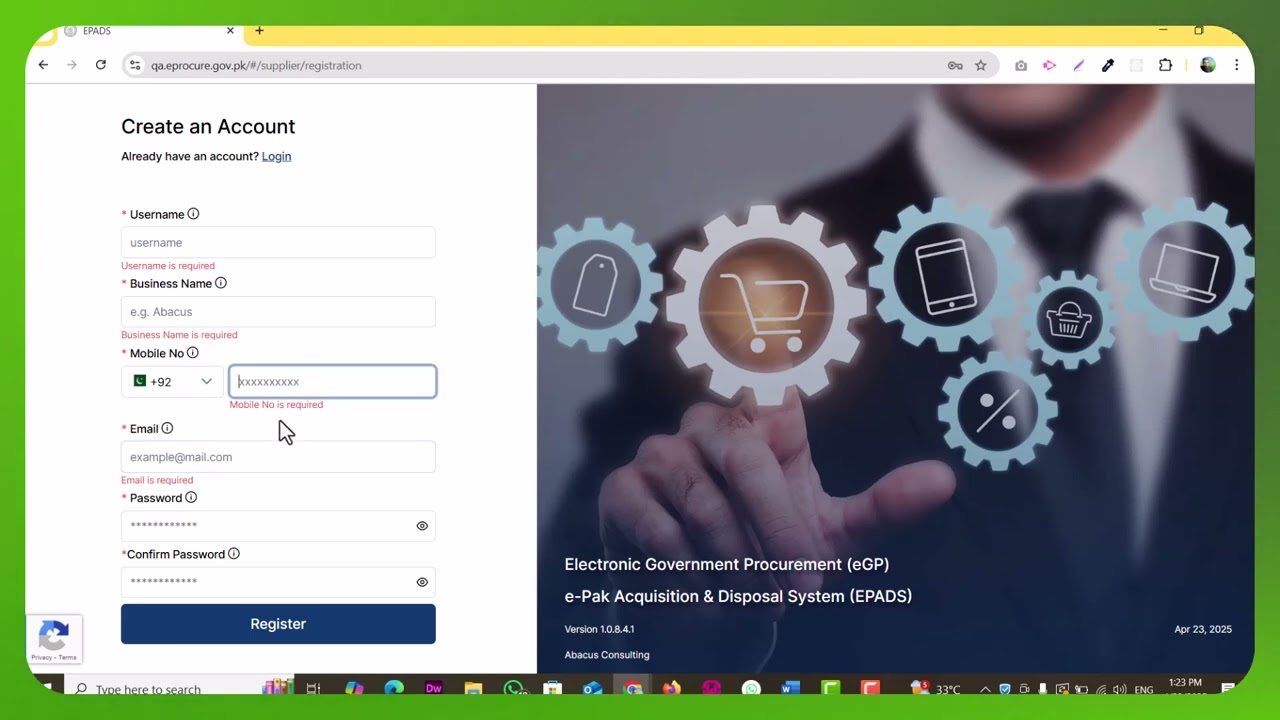Select the EPADS browser tab
Screen dimensions: 1280x720
click(148, 31)
